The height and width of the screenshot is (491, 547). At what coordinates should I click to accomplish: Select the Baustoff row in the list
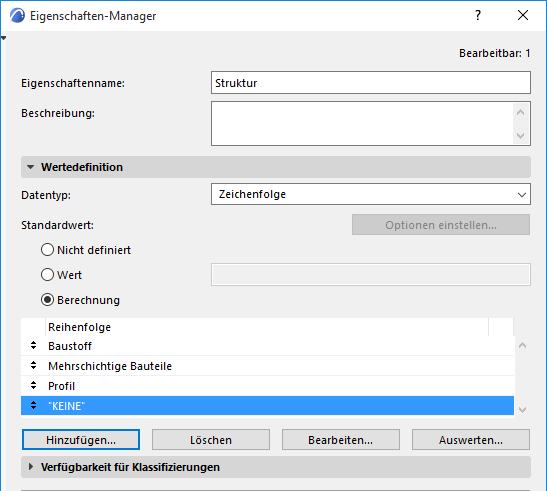pyautogui.click(x=268, y=346)
